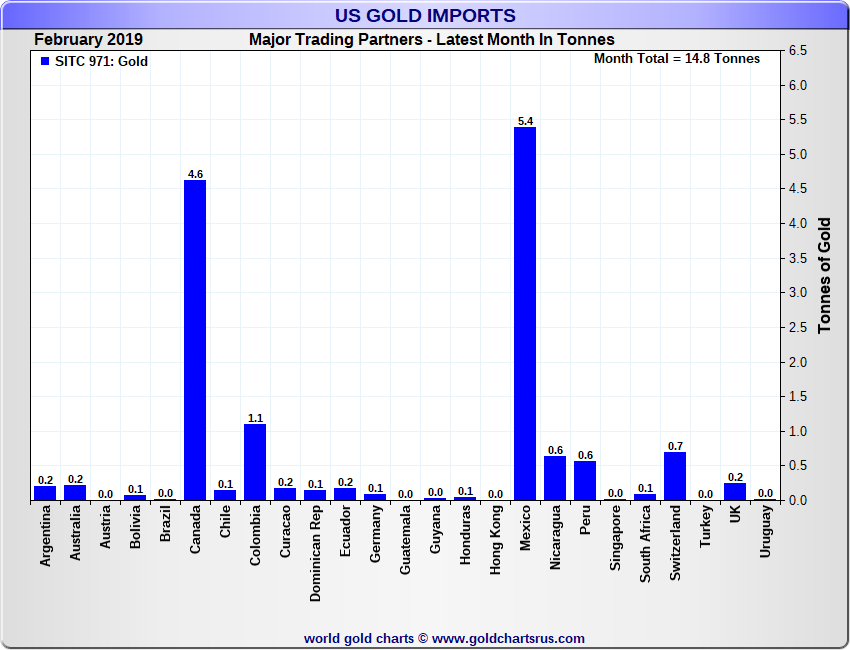
Task: Click the Tonnes of Gold axis title
Action: [x=825, y=275]
